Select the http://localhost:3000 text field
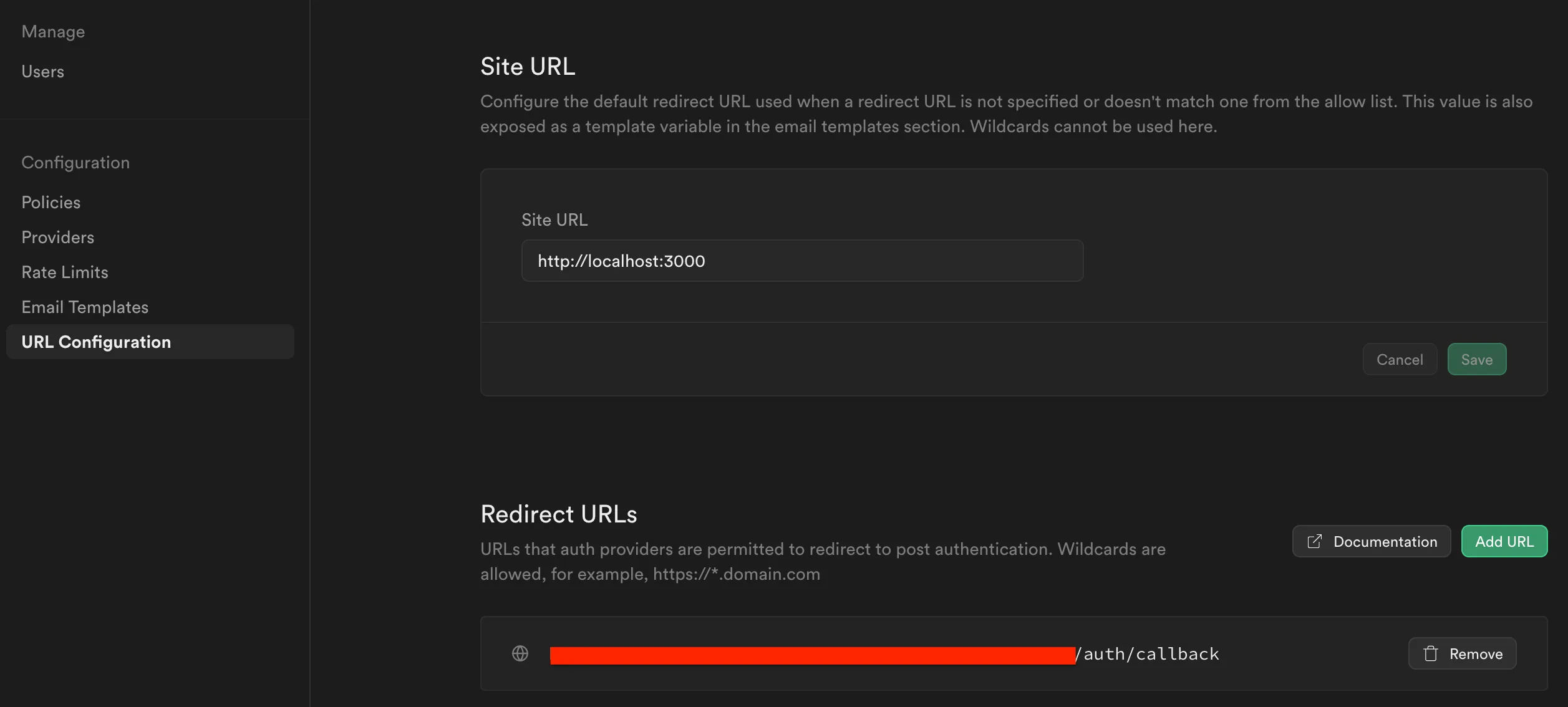 801,261
